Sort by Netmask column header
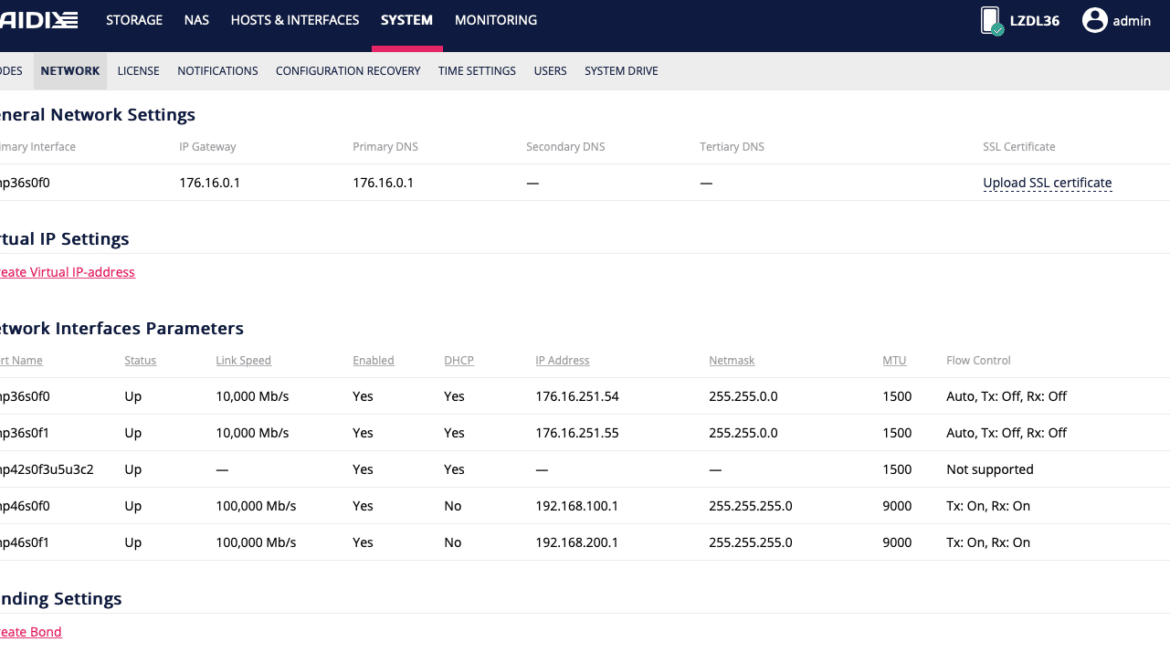1170x663 pixels. (x=731, y=360)
